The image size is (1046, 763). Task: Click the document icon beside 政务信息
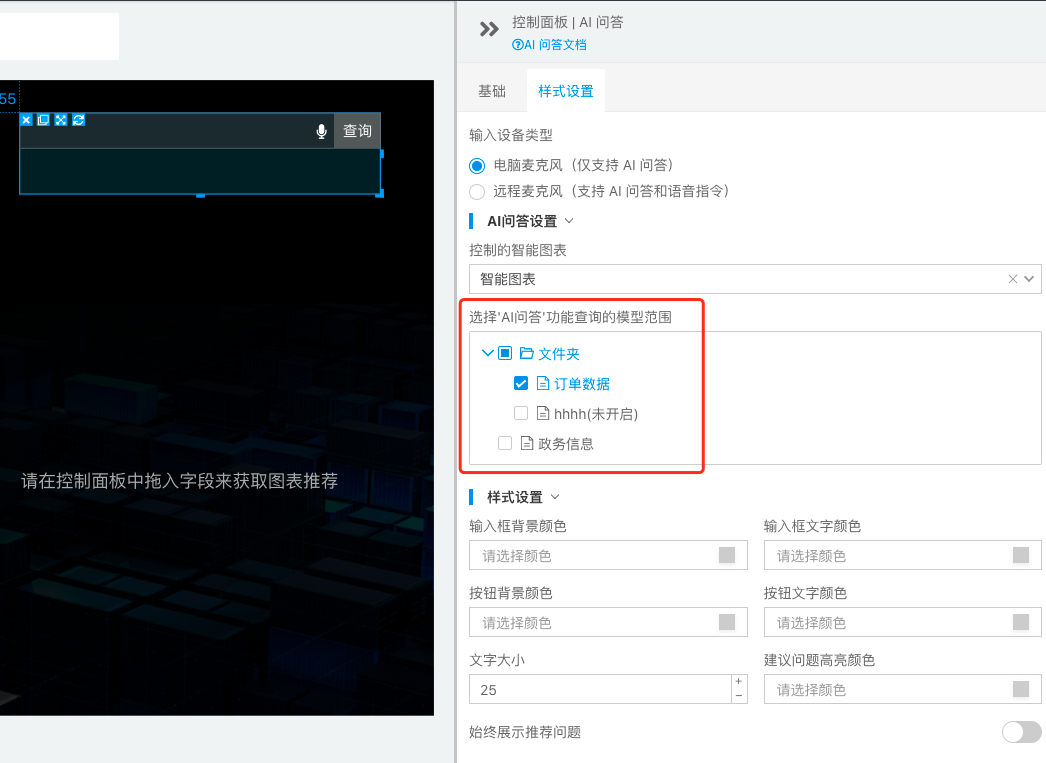click(527, 443)
